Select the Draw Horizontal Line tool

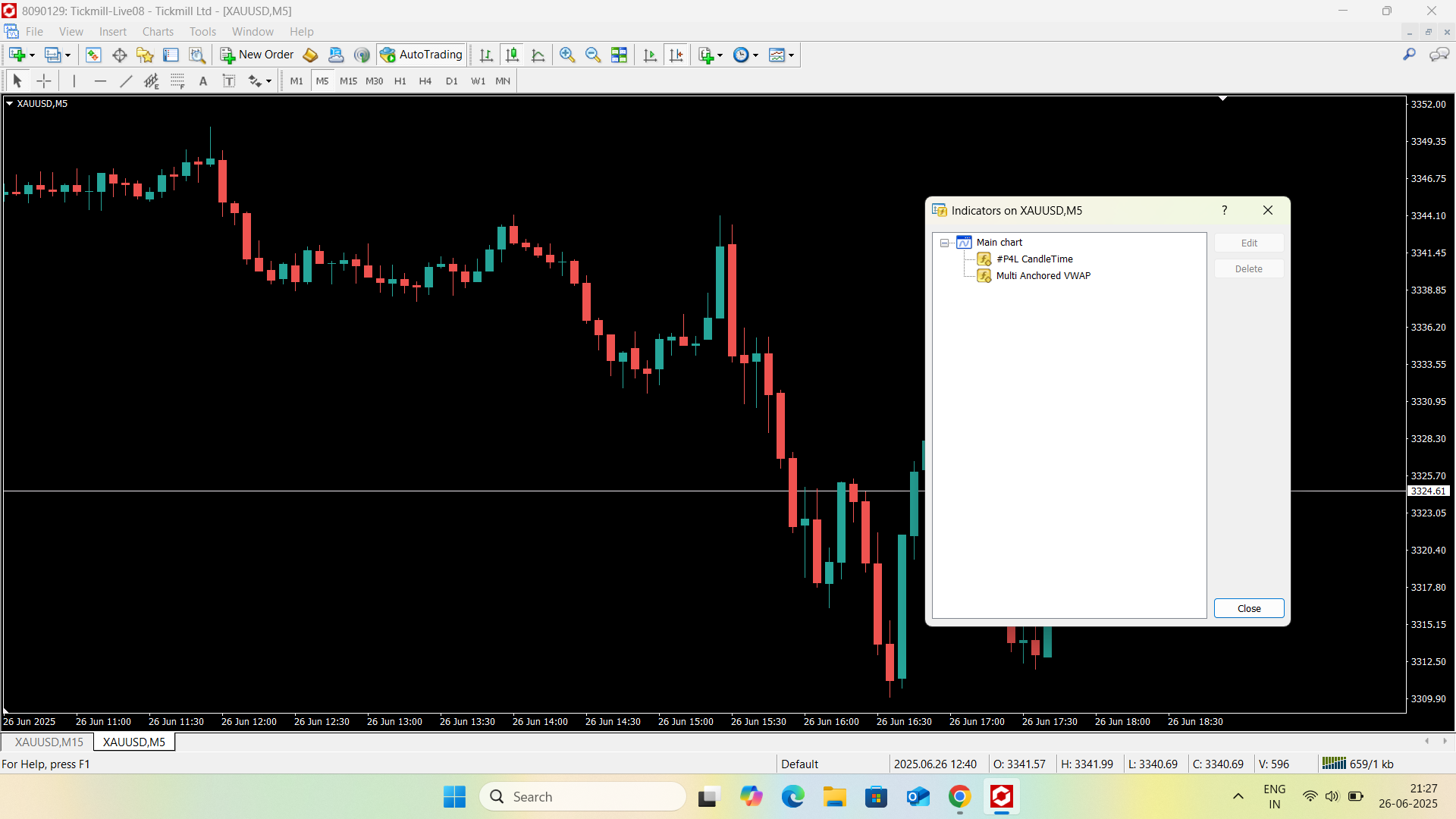(100, 81)
